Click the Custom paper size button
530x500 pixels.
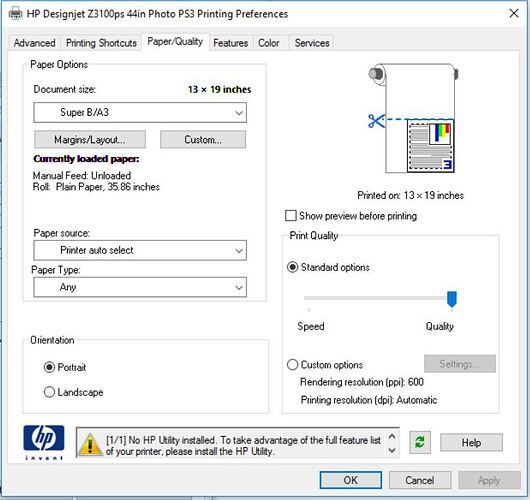(x=203, y=140)
